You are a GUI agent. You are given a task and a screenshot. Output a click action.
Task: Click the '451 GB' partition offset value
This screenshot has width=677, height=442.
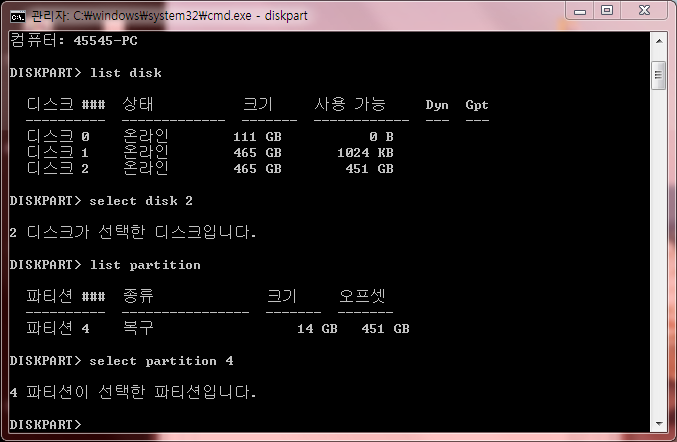(385, 329)
